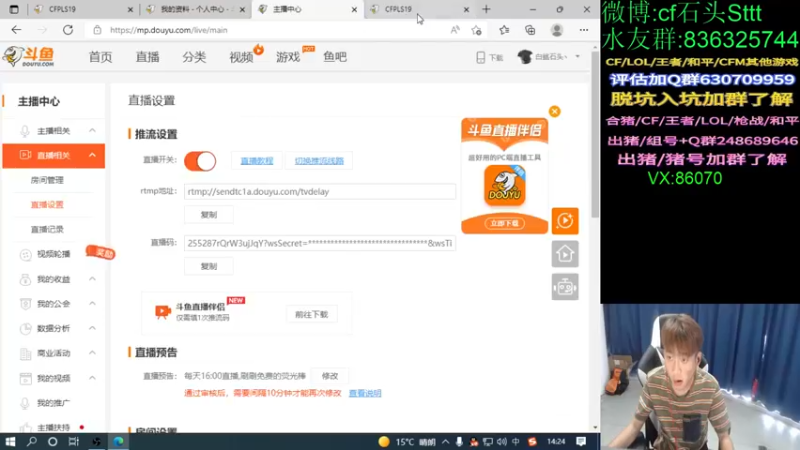Switch to 我的资料 个人中心 browser tab
Viewport: 800px width, 450px height.
click(x=195, y=9)
